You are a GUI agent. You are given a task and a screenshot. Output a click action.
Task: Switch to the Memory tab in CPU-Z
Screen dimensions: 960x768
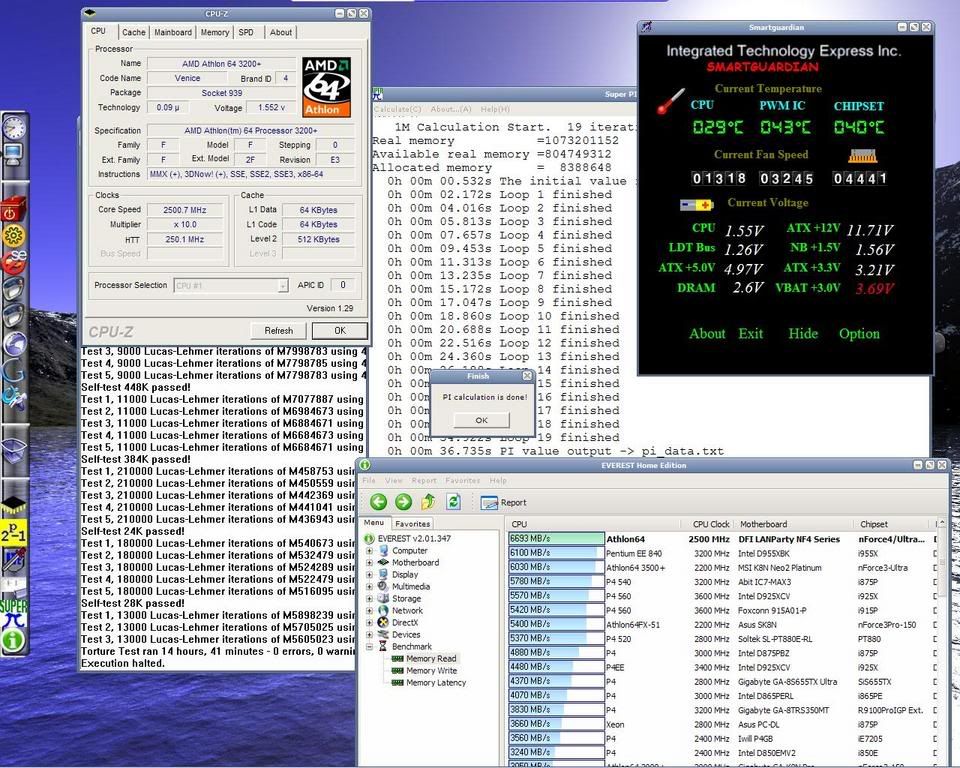tap(215, 32)
